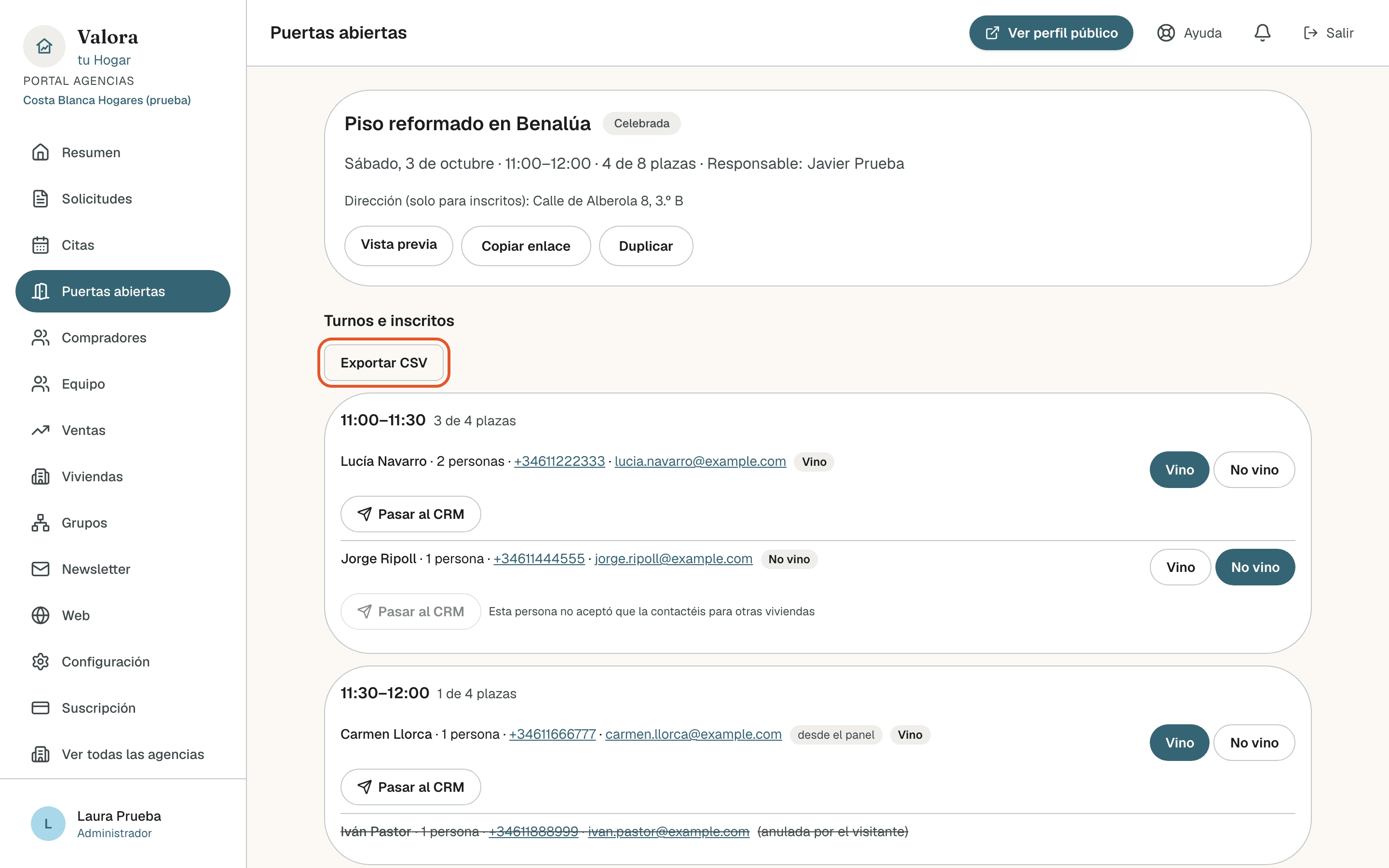Click the Configuración gear icon
This screenshot has height=868, width=1389.
[x=40, y=662]
